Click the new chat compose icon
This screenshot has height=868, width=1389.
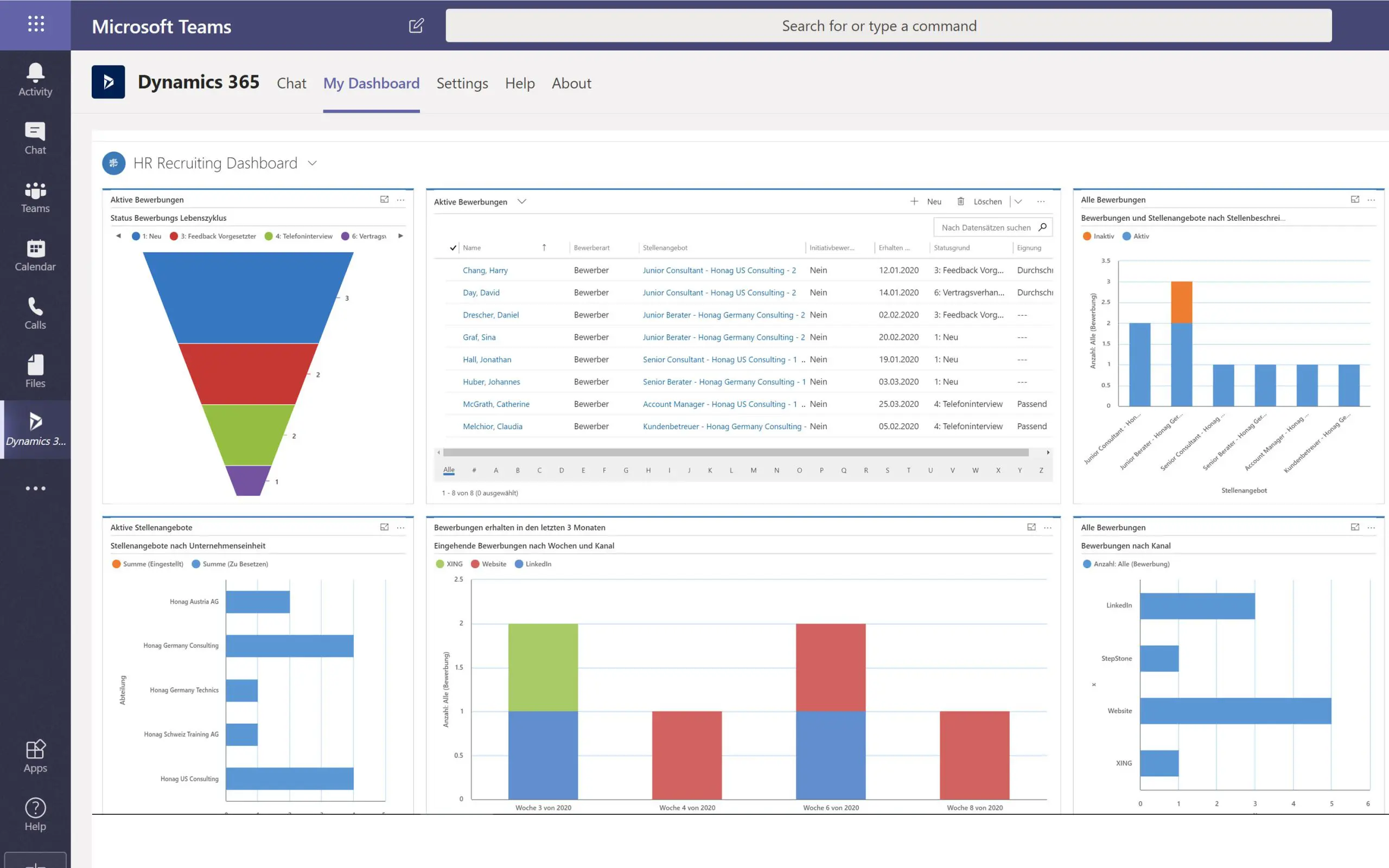point(416,26)
